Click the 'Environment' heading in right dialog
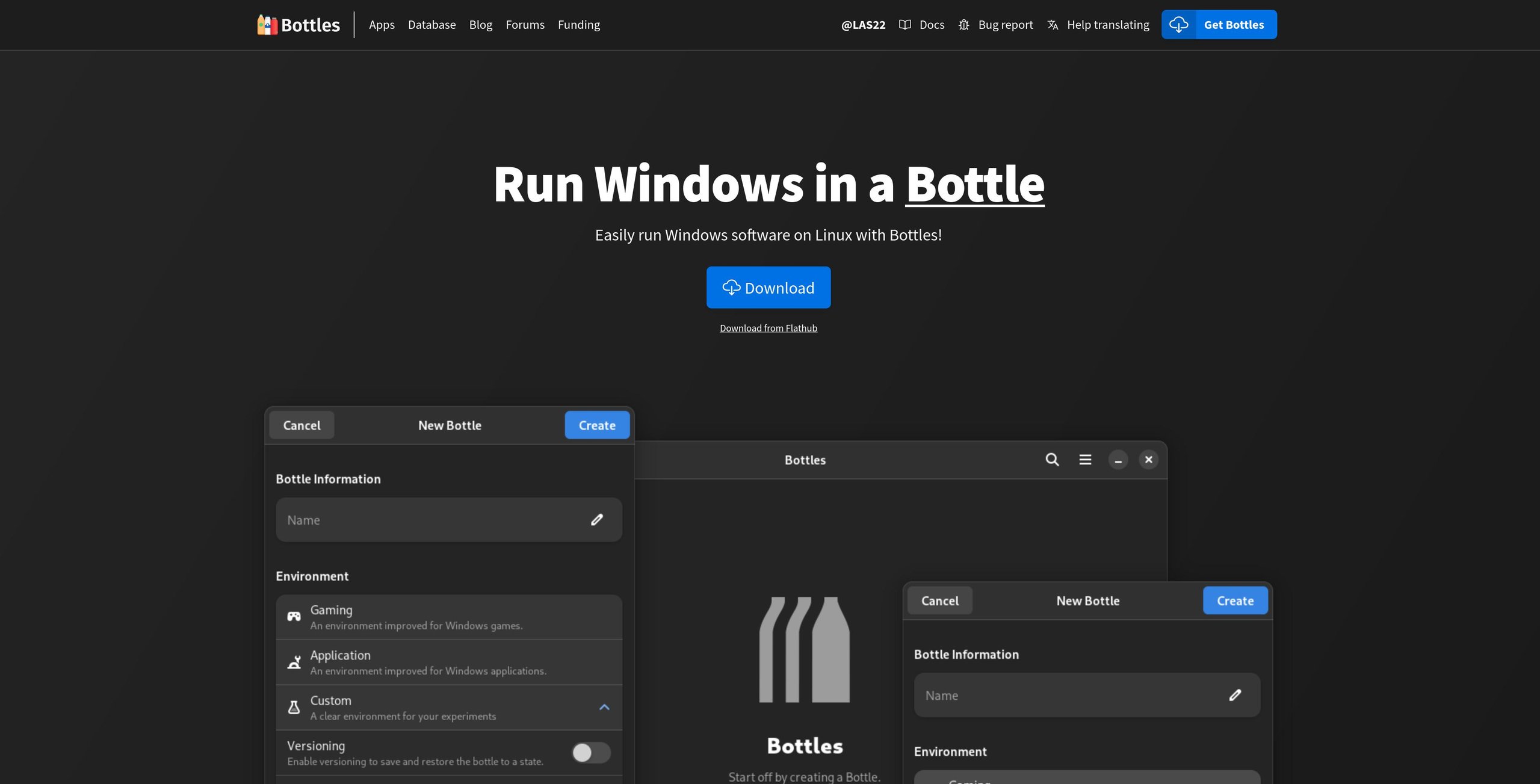Viewport: 1540px width, 784px height. pyautogui.click(x=950, y=752)
